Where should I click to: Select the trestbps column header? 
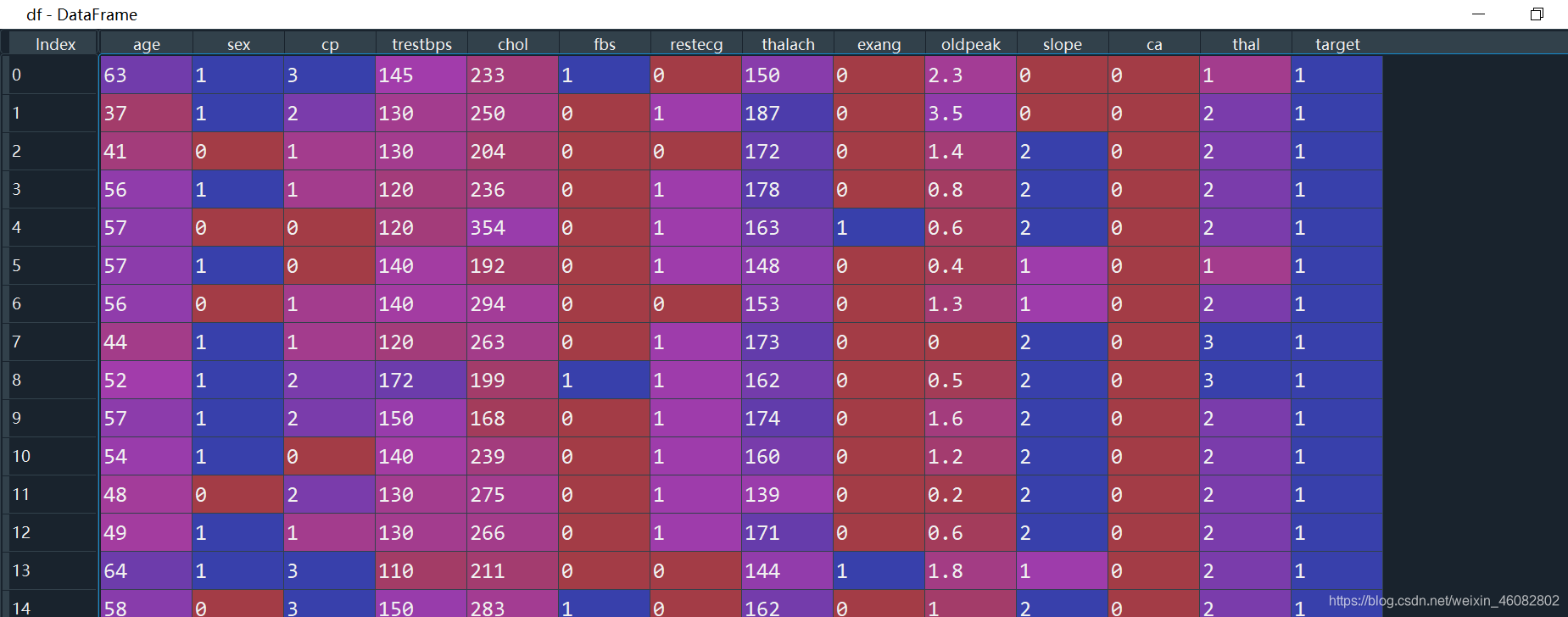point(421,44)
